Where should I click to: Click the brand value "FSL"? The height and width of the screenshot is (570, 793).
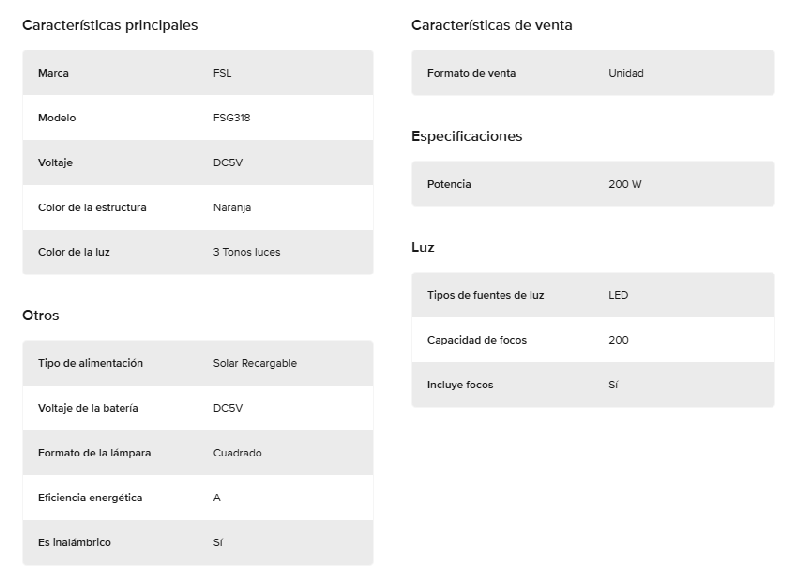[222, 73]
